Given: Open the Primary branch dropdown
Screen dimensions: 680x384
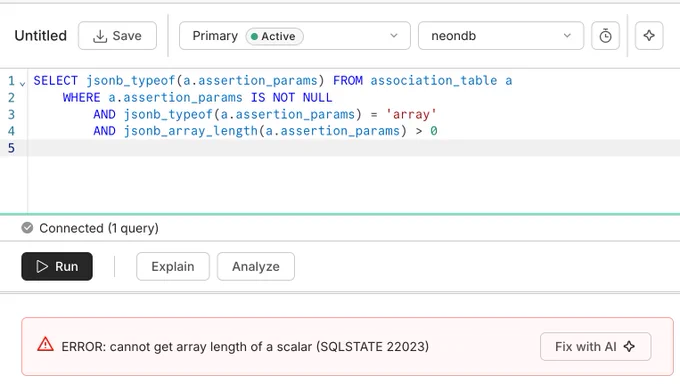Looking at the screenshot, I should click(x=294, y=36).
